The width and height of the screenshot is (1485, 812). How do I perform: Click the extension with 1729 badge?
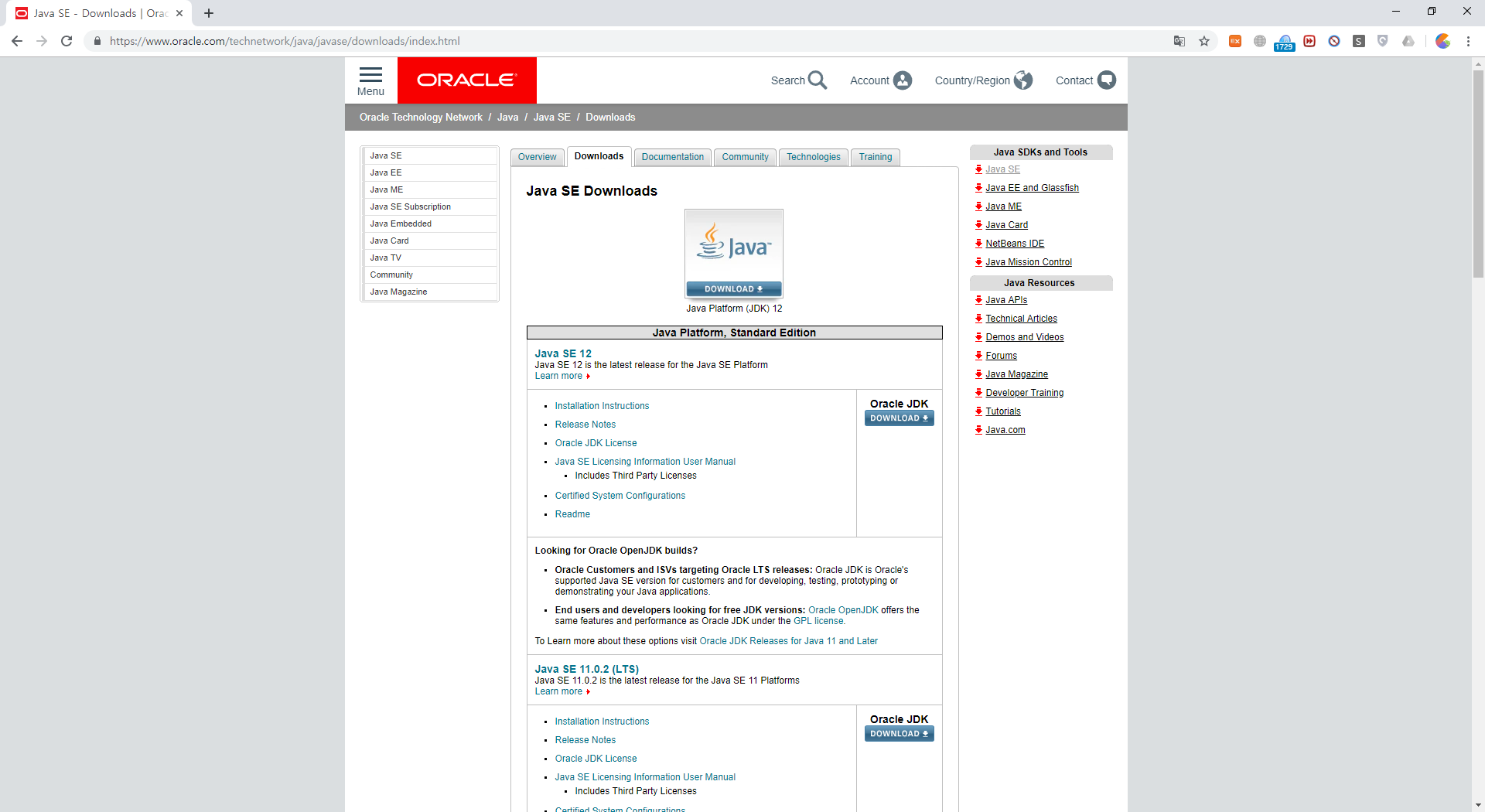(1285, 43)
